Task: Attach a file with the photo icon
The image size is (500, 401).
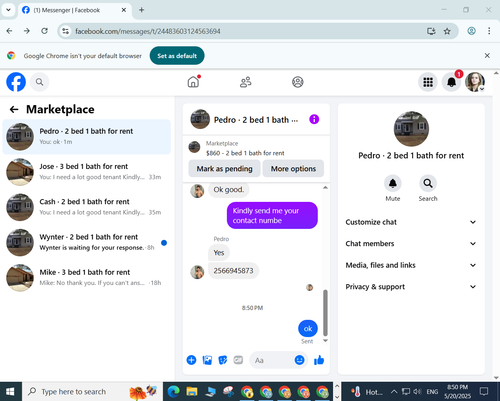Action: click(207, 360)
